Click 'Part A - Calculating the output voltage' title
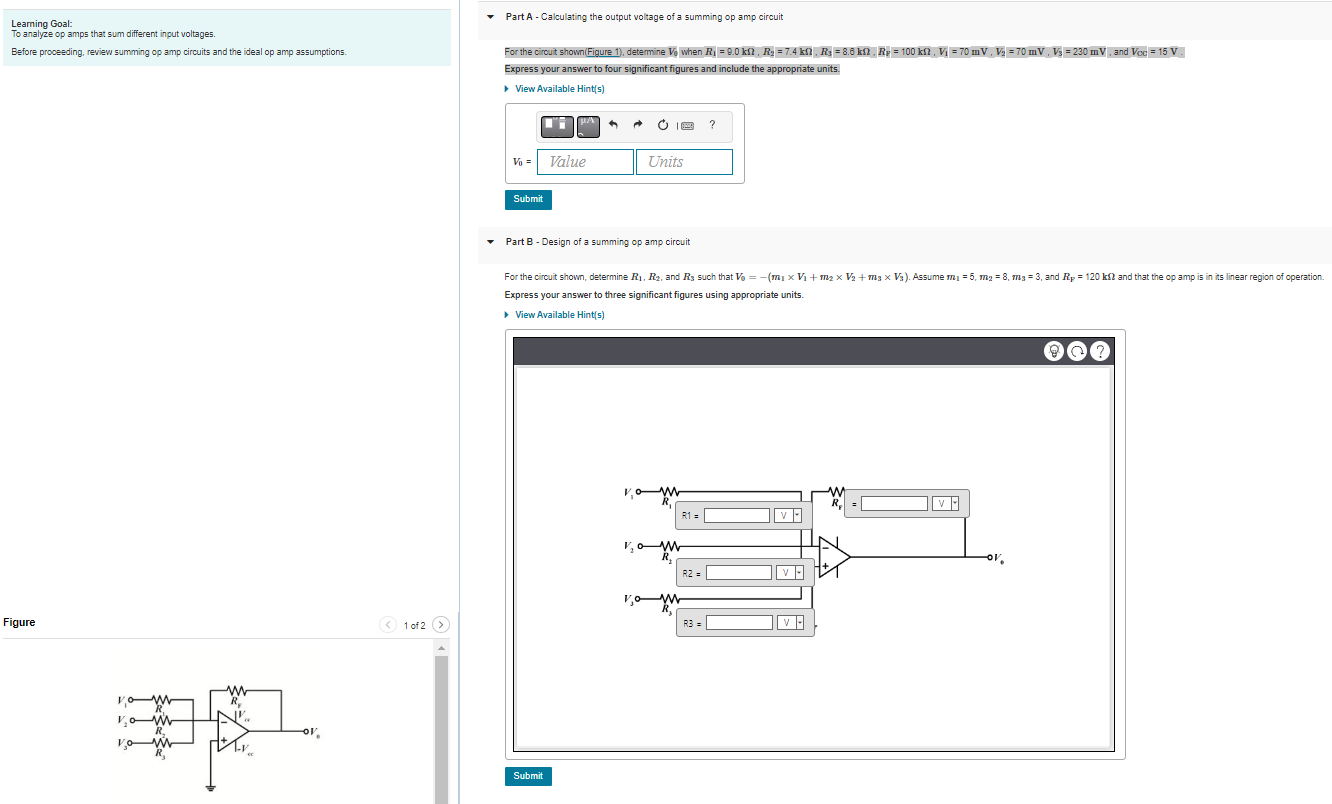 click(644, 17)
